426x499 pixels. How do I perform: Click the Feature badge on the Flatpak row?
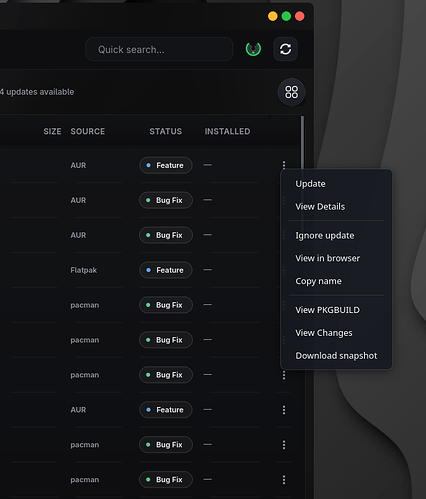[166, 270]
